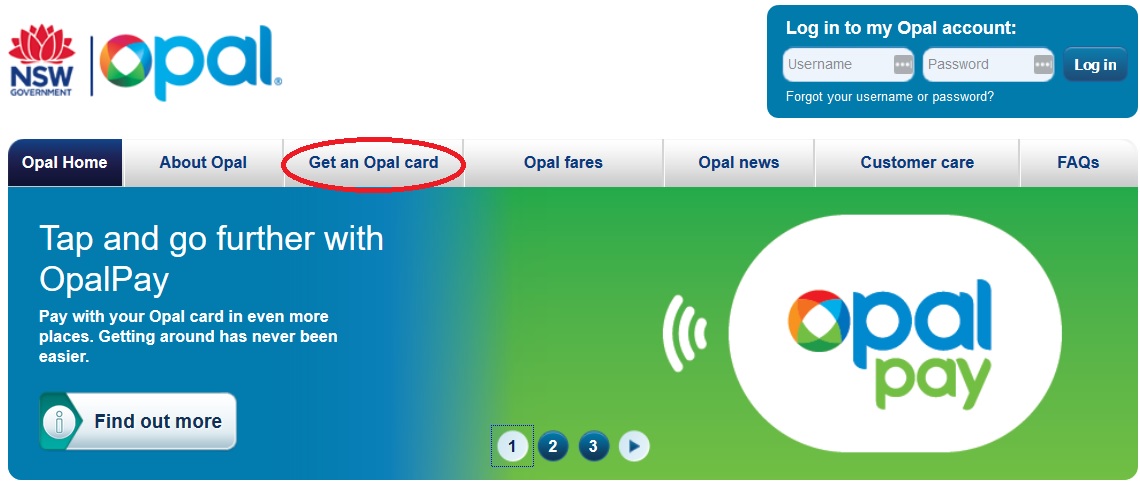
Task: Click the info icon on Find out more
Action: 60,422
